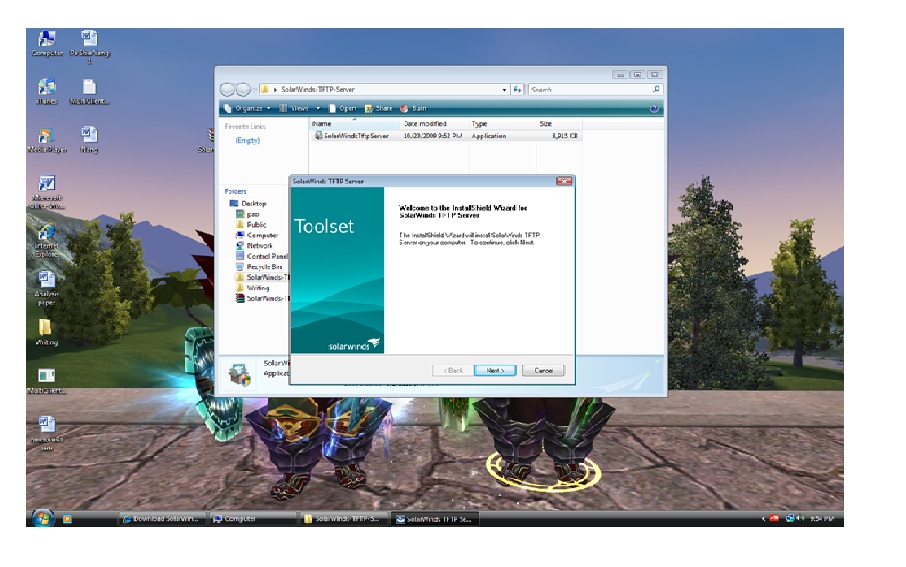This screenshot has height=567, width=906.
Task: Select Network in the Folders tree
Action: pos(254,246)
